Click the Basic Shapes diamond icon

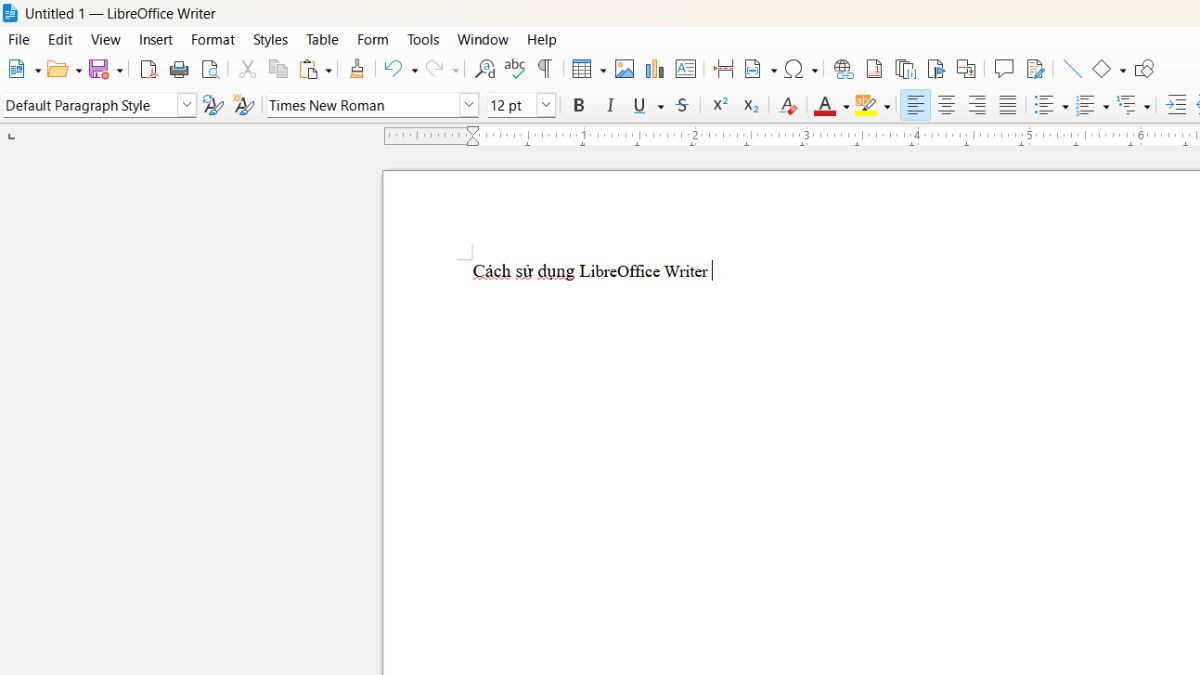point(1102,69)
